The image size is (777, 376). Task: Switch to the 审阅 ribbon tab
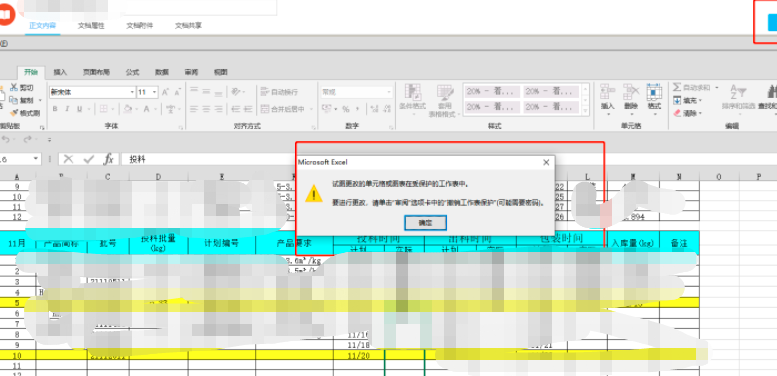(191, 72)
